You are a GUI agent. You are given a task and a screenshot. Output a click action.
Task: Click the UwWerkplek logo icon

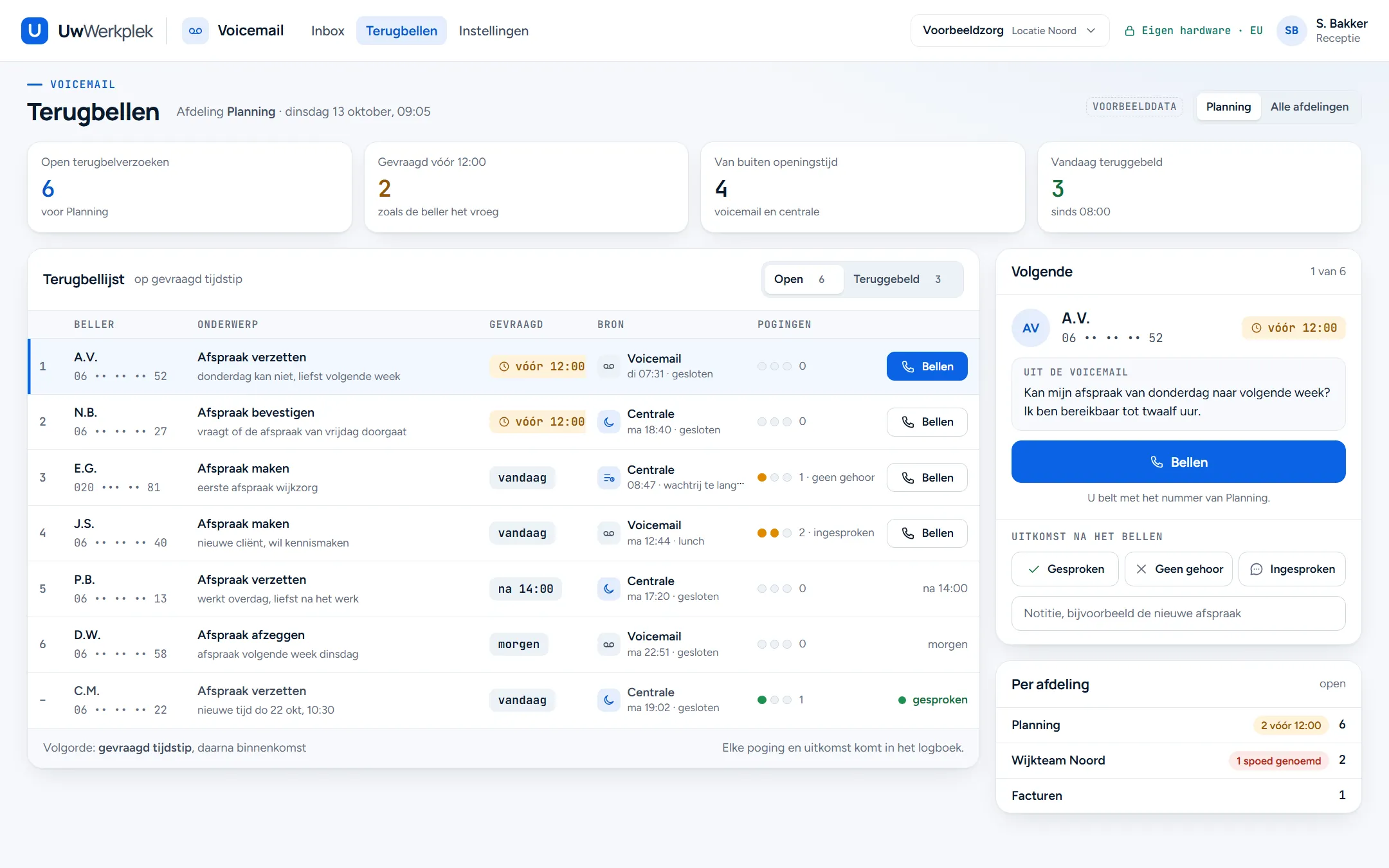click(35, 31)
